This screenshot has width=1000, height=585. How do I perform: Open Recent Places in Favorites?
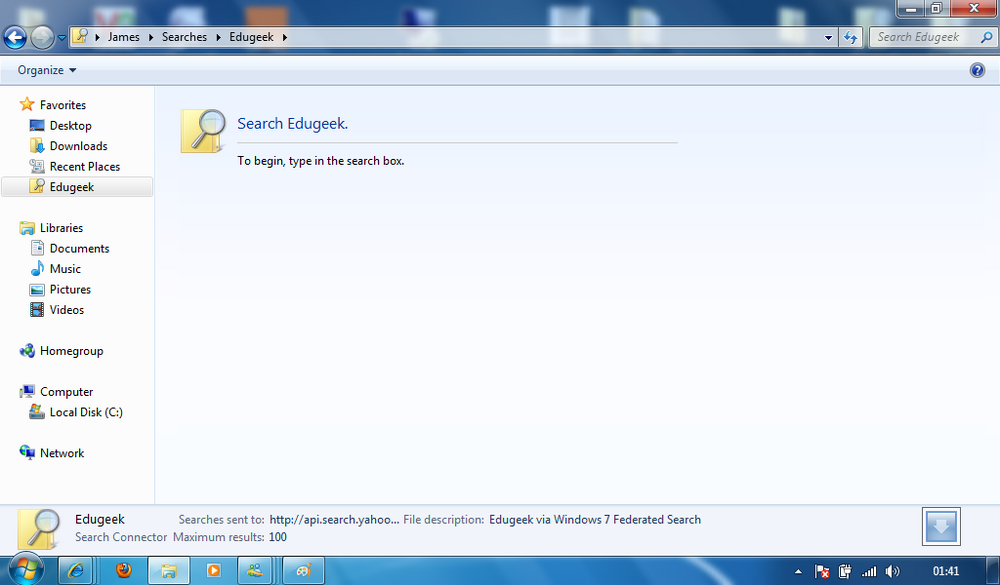tap(85, 167)
